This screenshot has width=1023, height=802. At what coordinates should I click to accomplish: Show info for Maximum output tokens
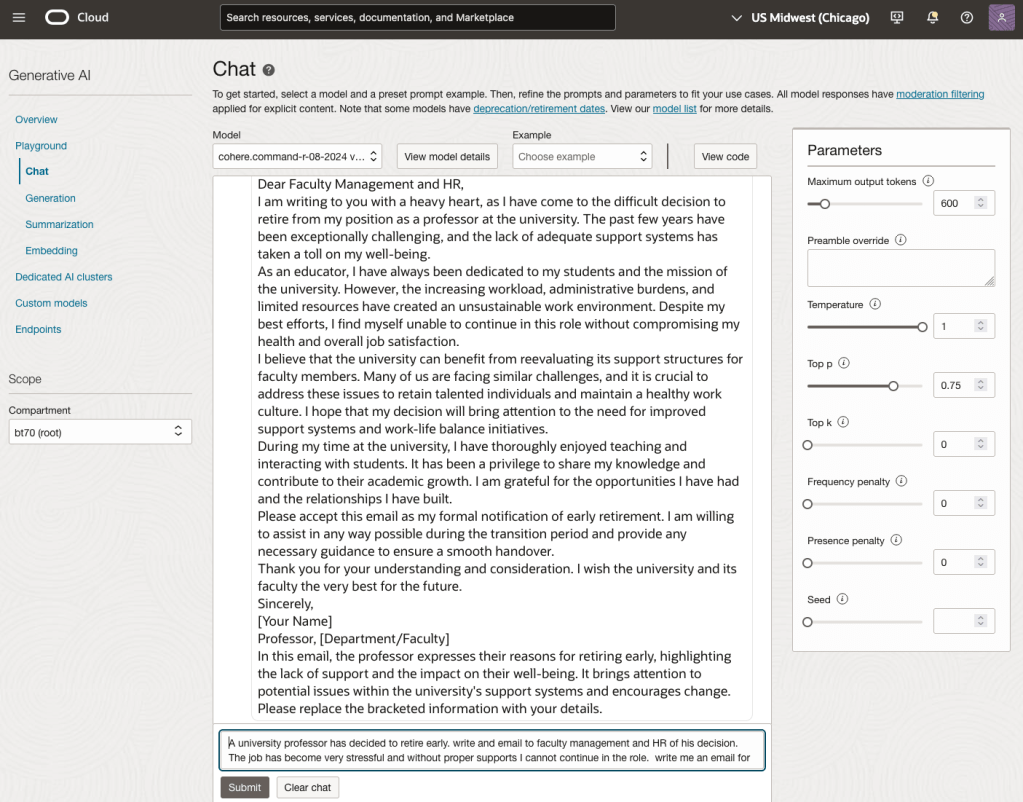point(928,181)
